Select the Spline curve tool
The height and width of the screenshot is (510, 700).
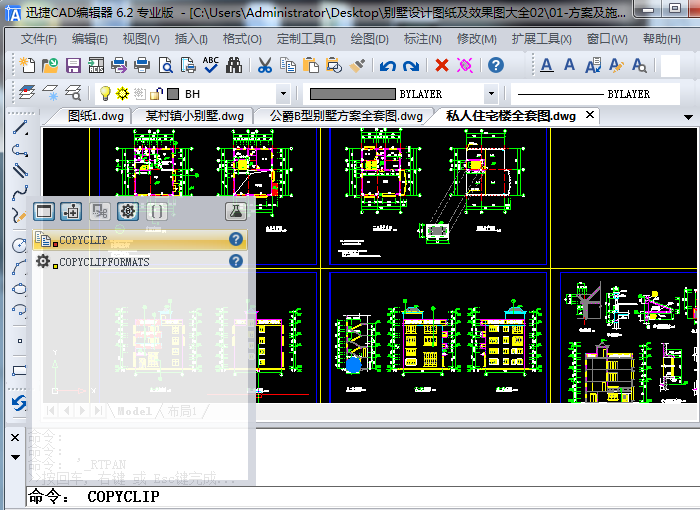tap(20, 194)
